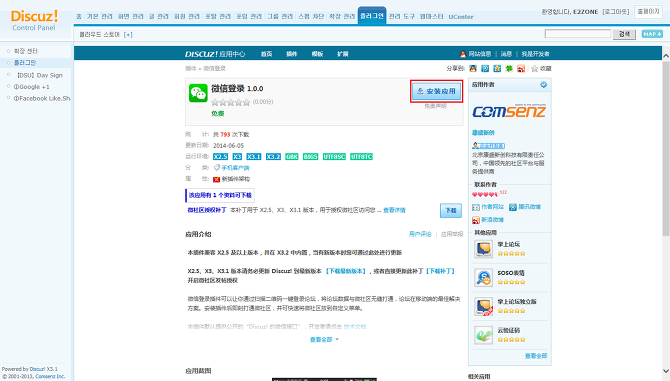Viewport: 670px width, 381px height.
Task: Share via green clover icon
Action: pos(509,68)
